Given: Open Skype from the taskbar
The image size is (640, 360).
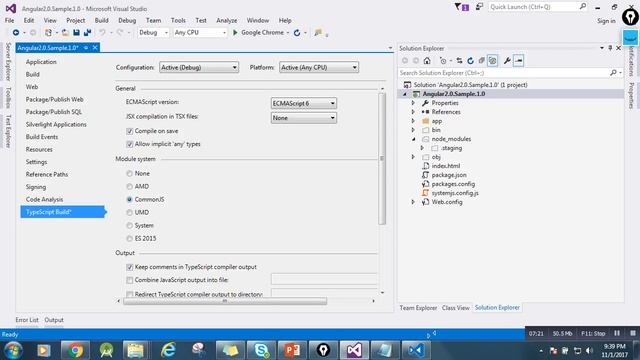Looking at the screenshot, I should tap(261, 350).
